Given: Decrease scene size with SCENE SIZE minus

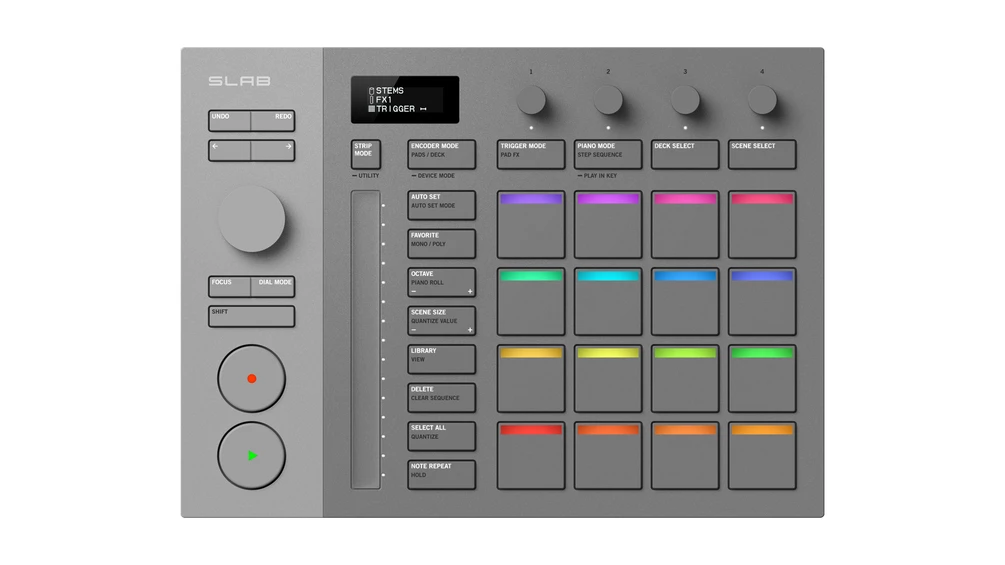Looking at the screenshot, I should tap(415, 330).
